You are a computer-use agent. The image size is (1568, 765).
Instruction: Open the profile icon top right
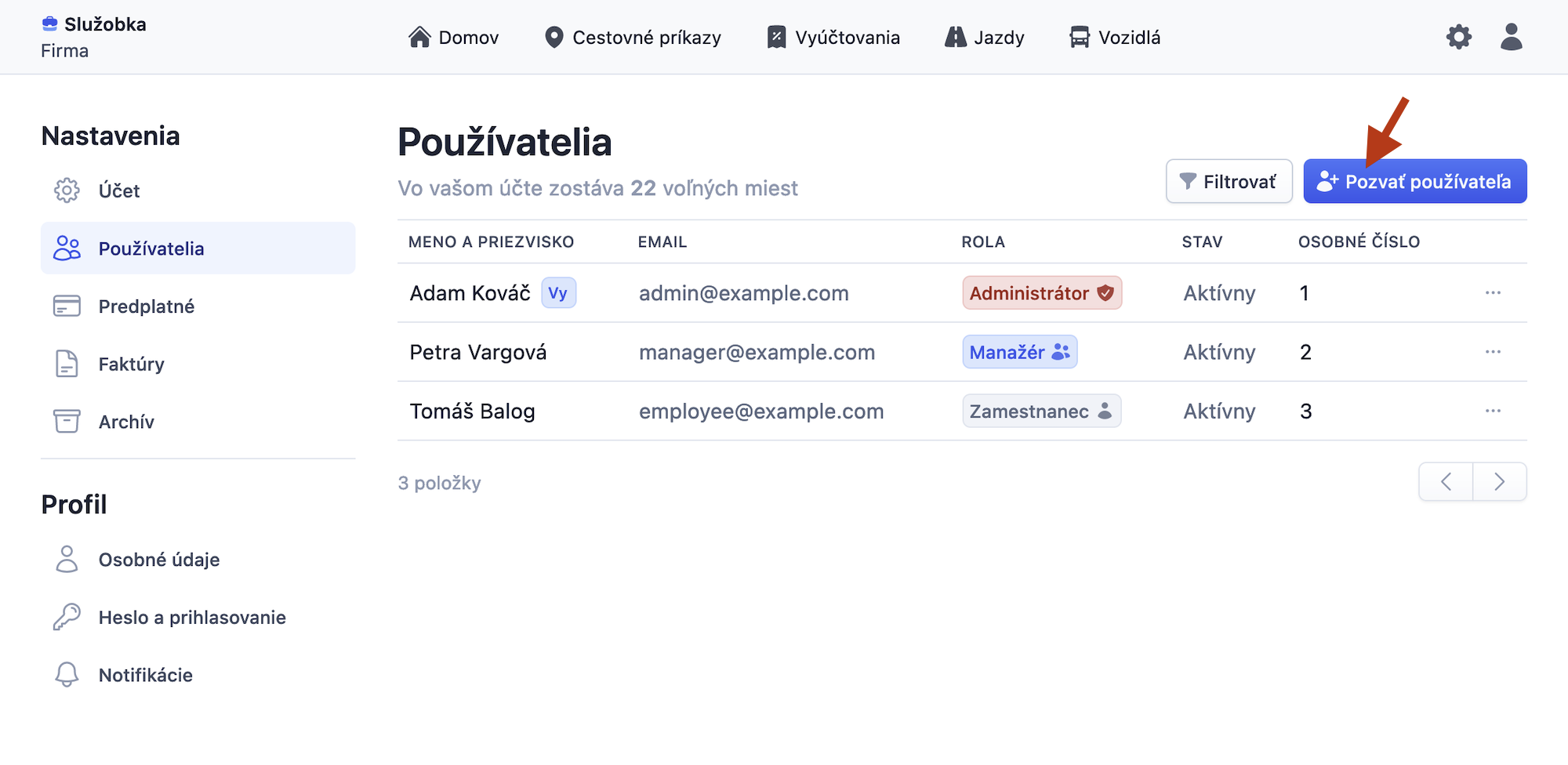pos(1510,36)
